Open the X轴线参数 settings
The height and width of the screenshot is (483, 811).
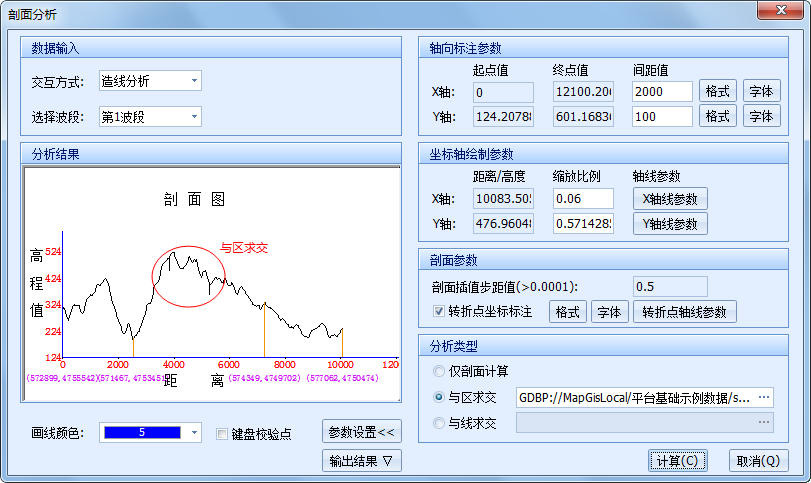[670, 198]
